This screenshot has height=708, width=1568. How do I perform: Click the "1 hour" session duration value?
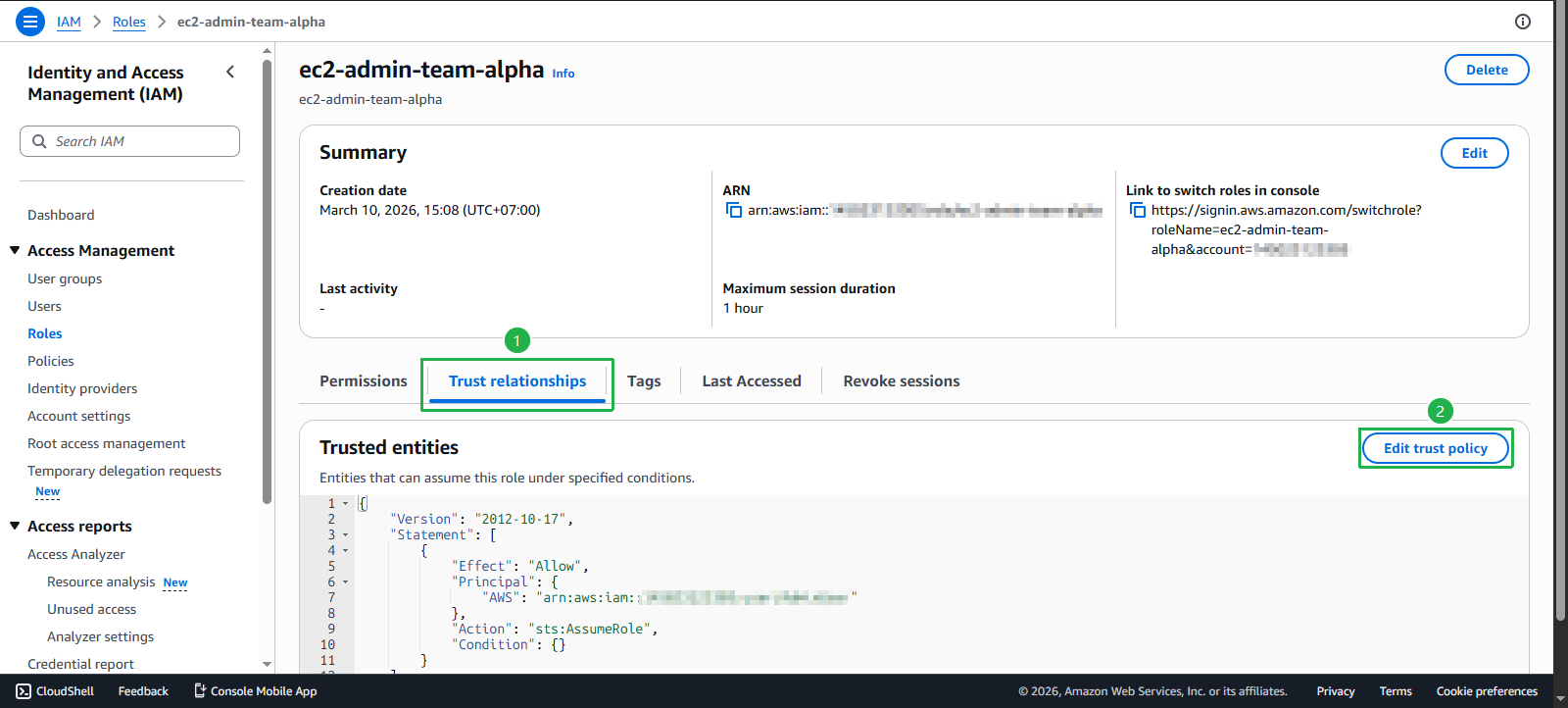(x=743, y=308)
